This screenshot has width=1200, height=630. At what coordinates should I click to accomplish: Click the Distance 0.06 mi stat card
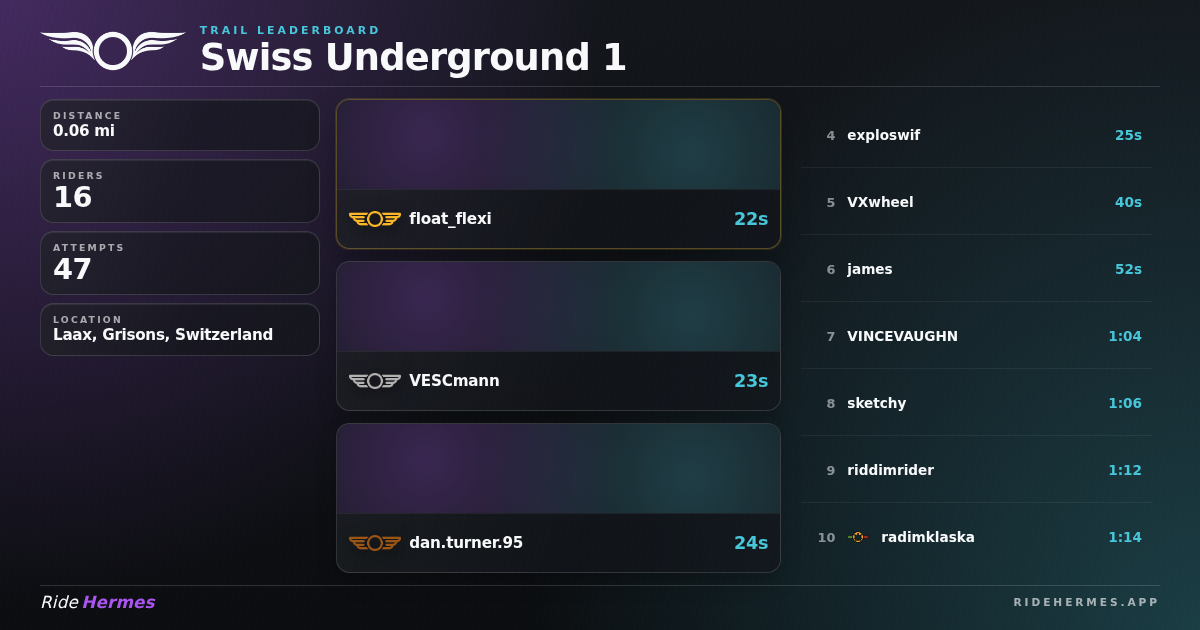coord(180,125)
